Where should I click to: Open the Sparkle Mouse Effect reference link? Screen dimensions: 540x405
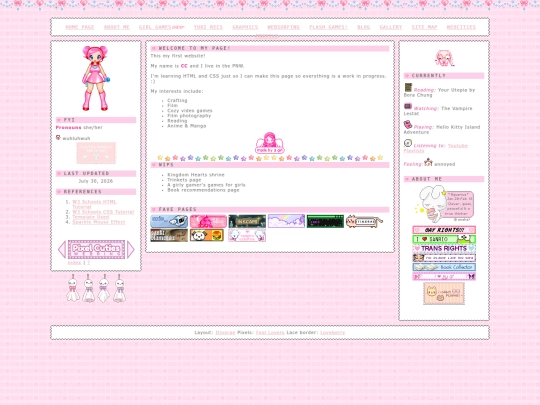point(99,222)
